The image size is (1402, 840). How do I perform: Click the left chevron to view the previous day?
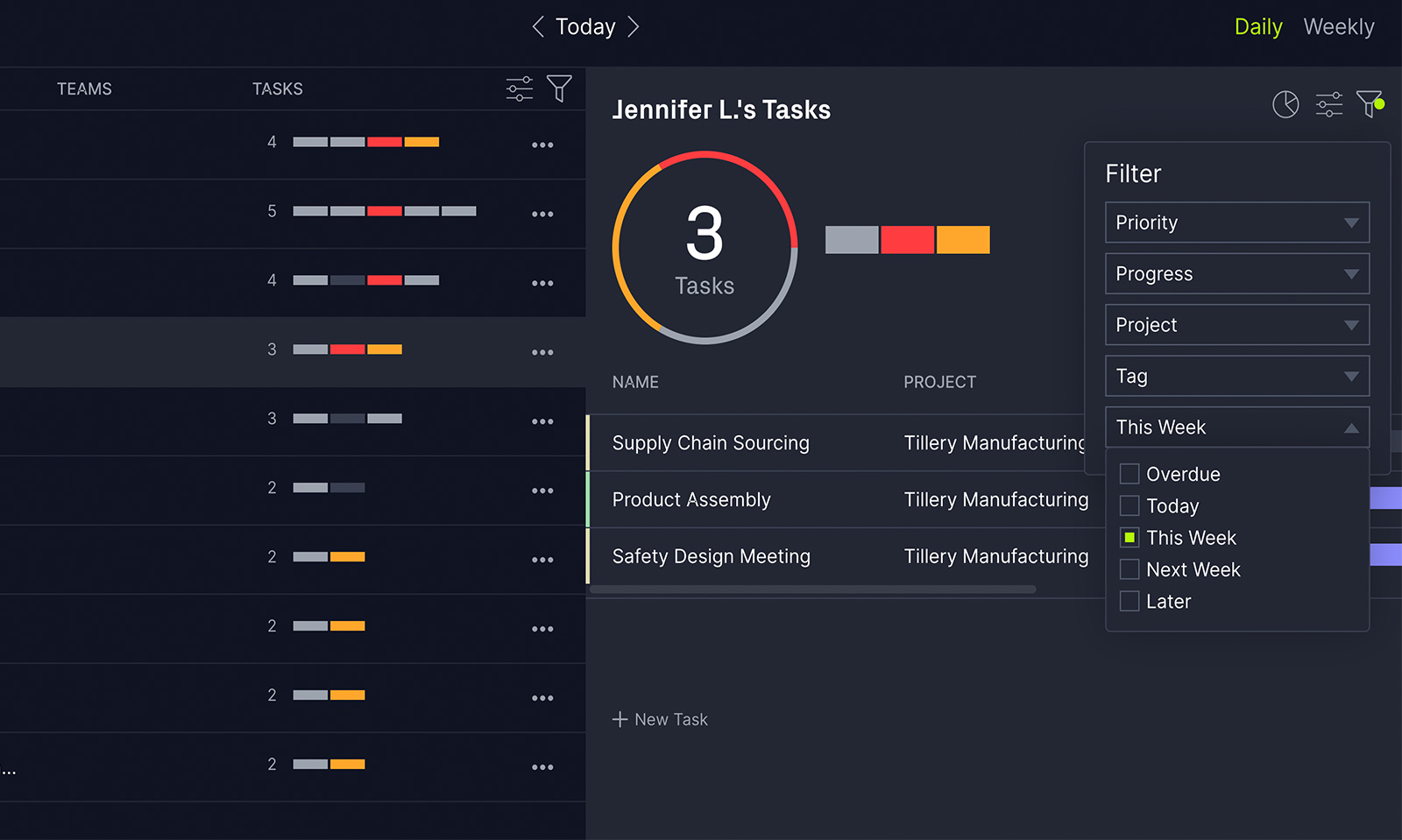(x=538, y=26)
